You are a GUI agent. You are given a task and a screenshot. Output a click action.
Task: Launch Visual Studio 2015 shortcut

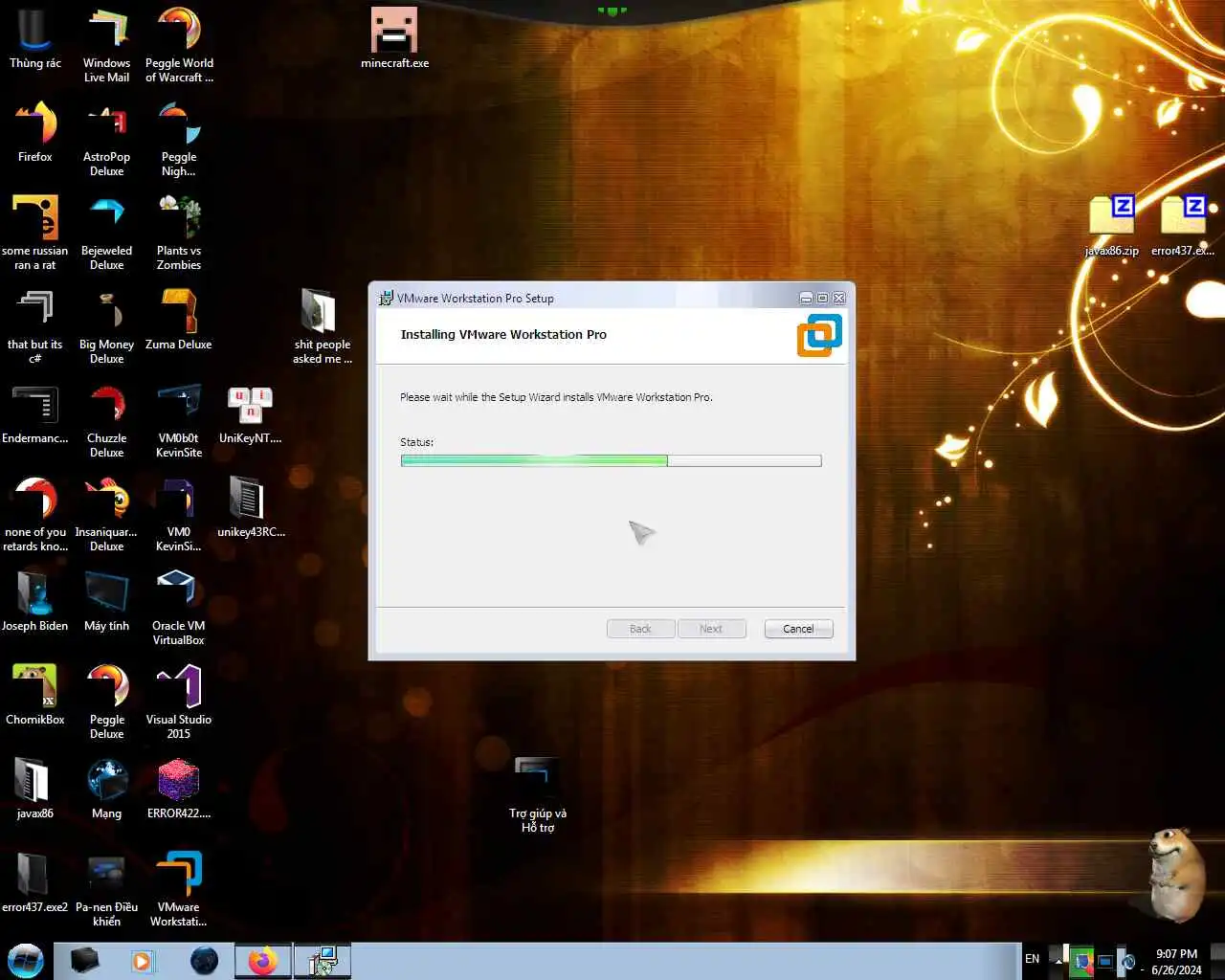179,701
